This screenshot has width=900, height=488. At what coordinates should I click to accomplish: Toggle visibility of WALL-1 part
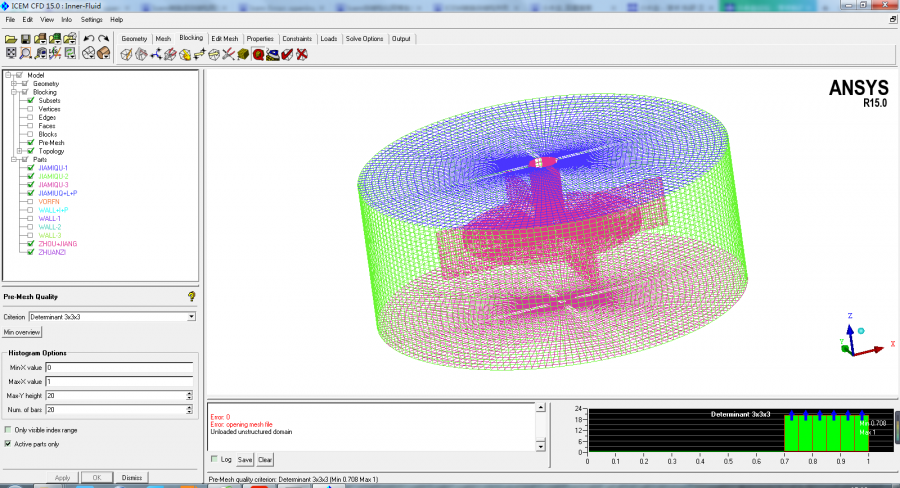pos(31,218)
